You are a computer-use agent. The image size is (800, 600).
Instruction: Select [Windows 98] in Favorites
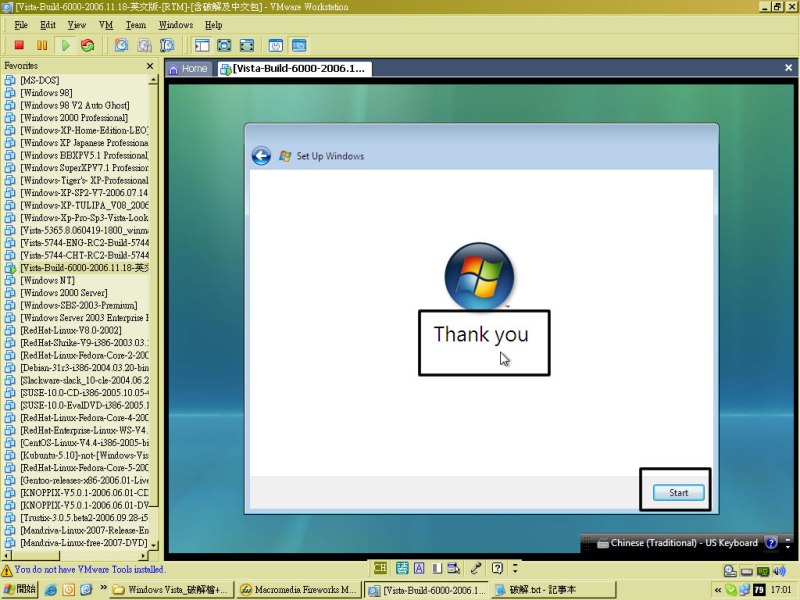[x=46, y=92]
